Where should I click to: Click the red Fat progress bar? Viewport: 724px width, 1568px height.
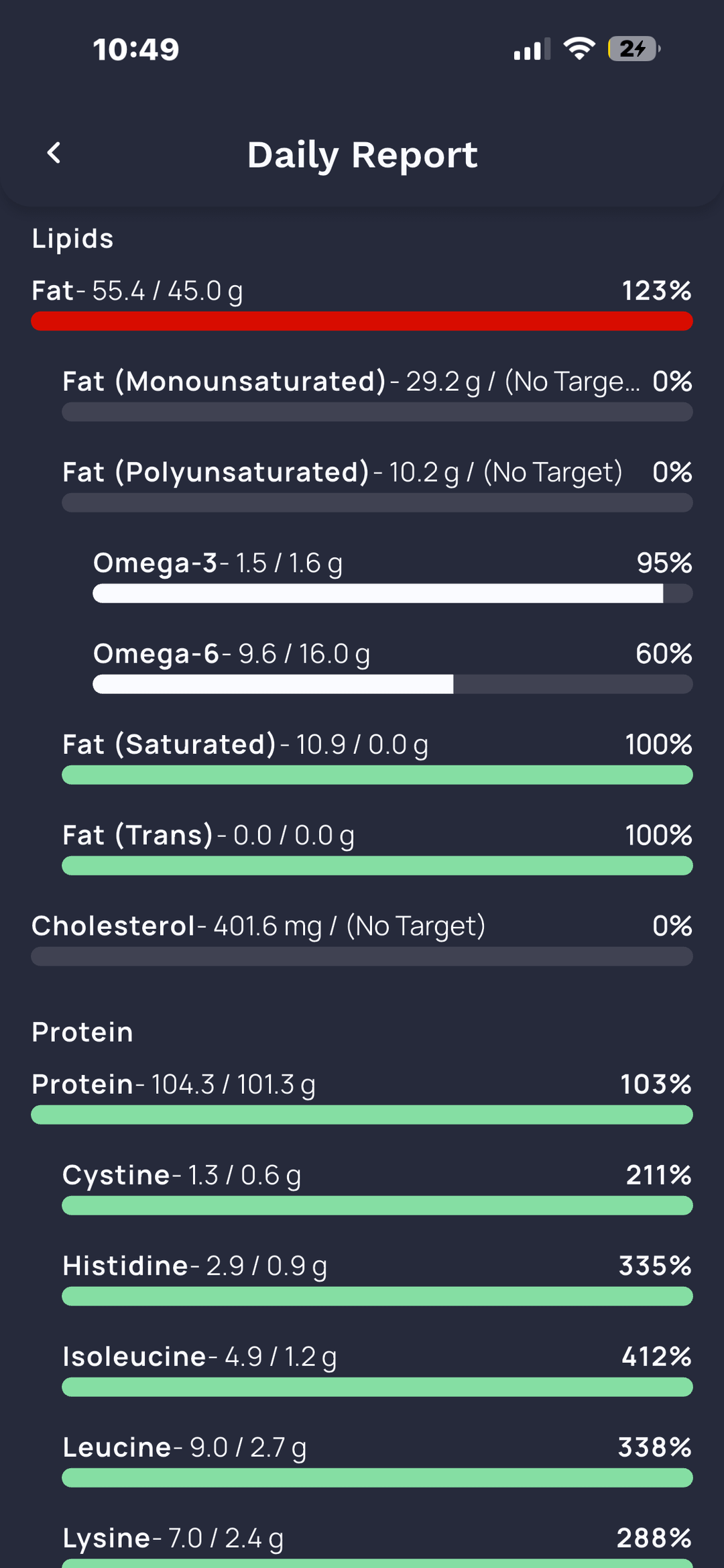coord(362,321)
